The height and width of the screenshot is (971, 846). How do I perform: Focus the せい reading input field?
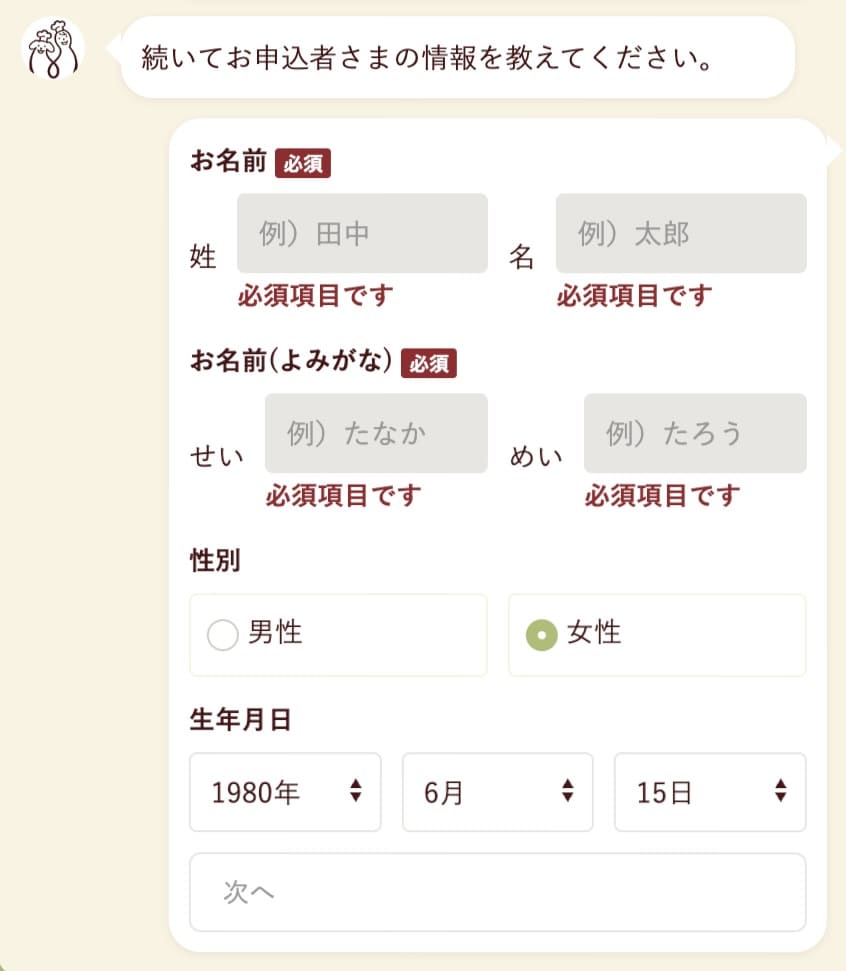pyautogui.click(x=376, y=434)
